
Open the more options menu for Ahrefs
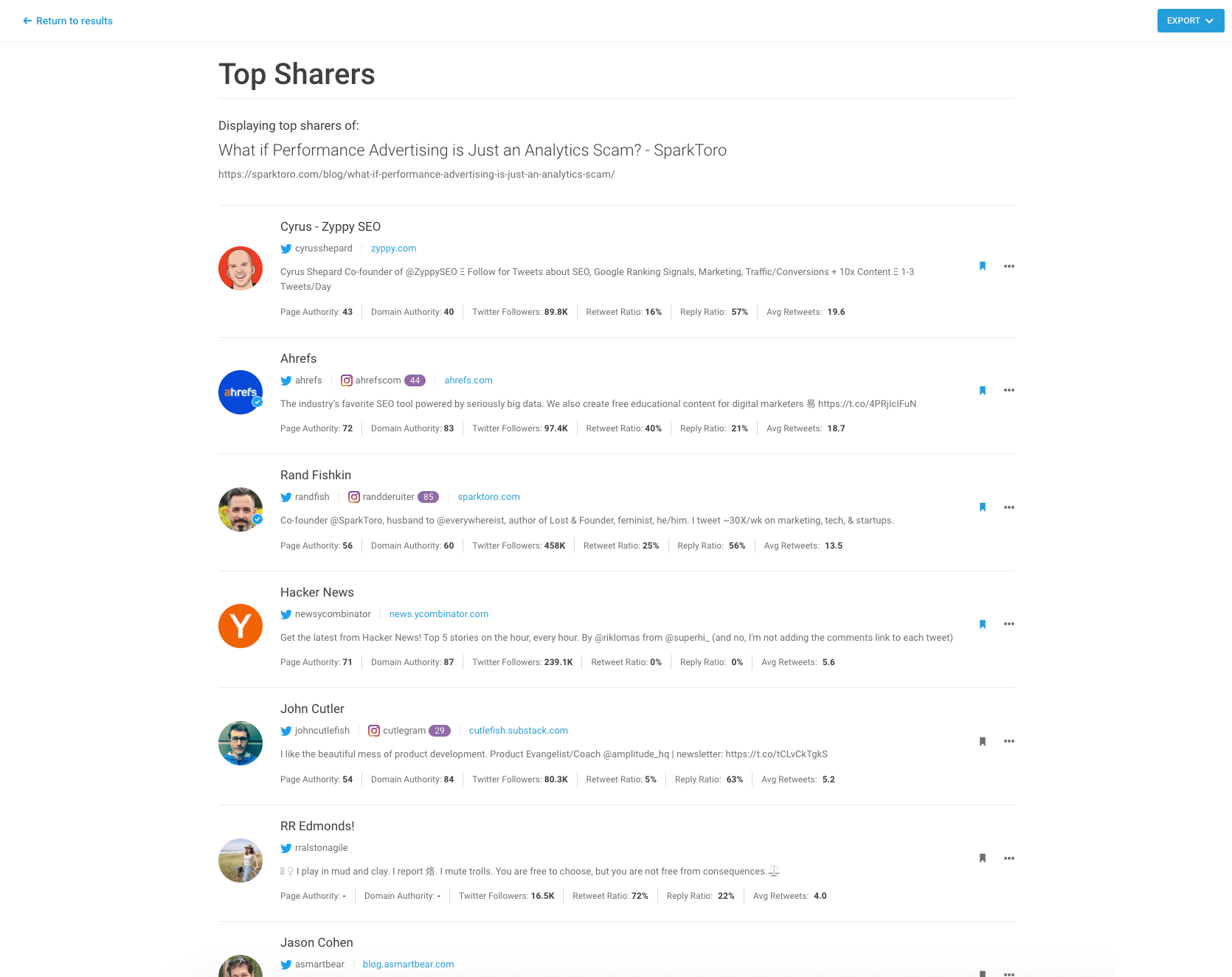1009,390
